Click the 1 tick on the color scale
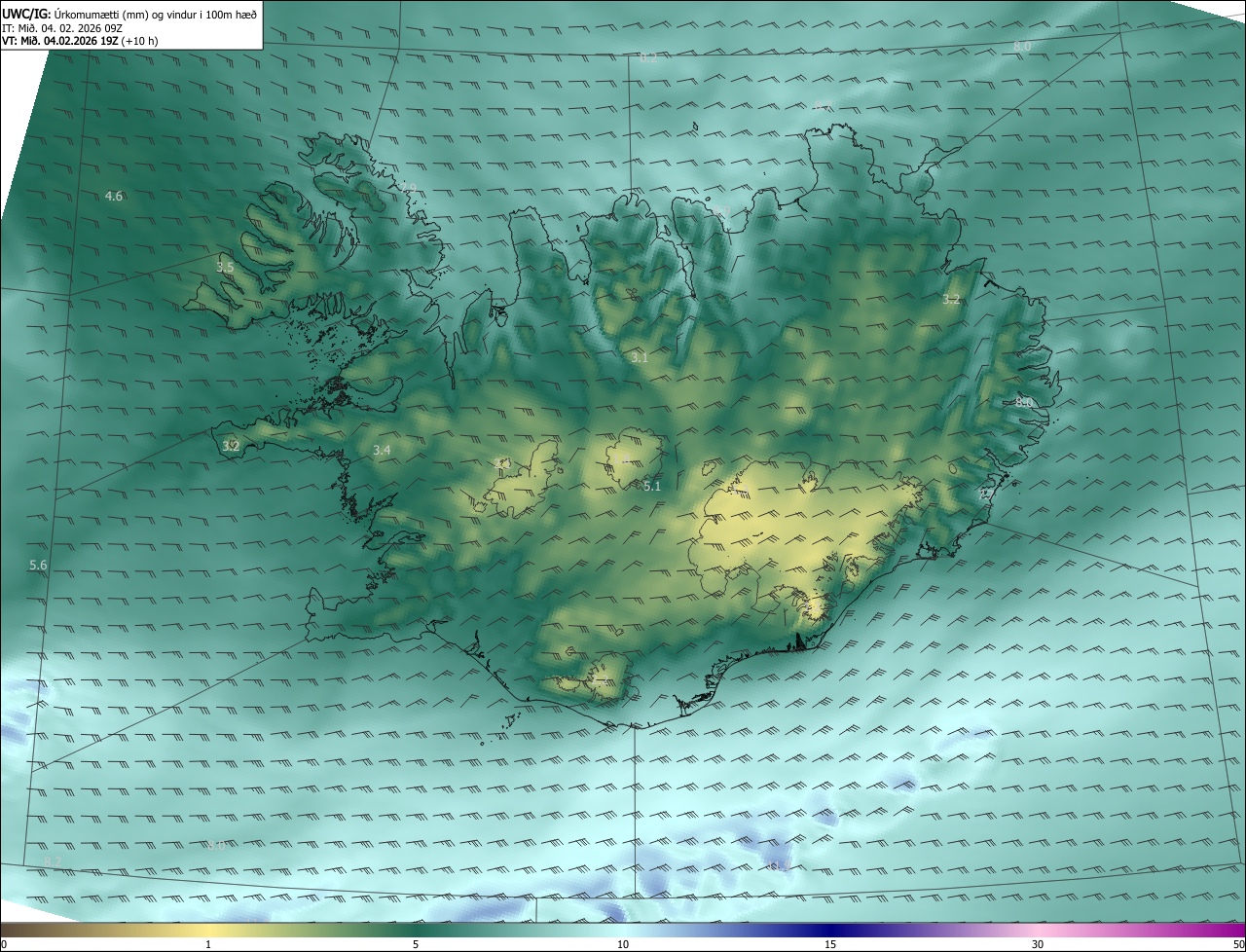The image size is (1246, 952). (208, 944)
